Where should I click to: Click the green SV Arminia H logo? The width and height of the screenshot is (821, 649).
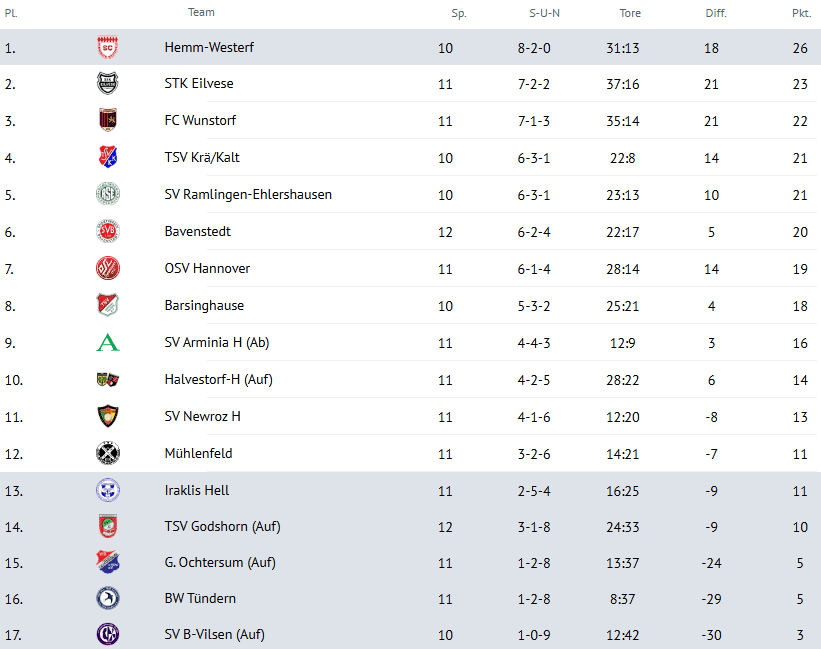107,343
